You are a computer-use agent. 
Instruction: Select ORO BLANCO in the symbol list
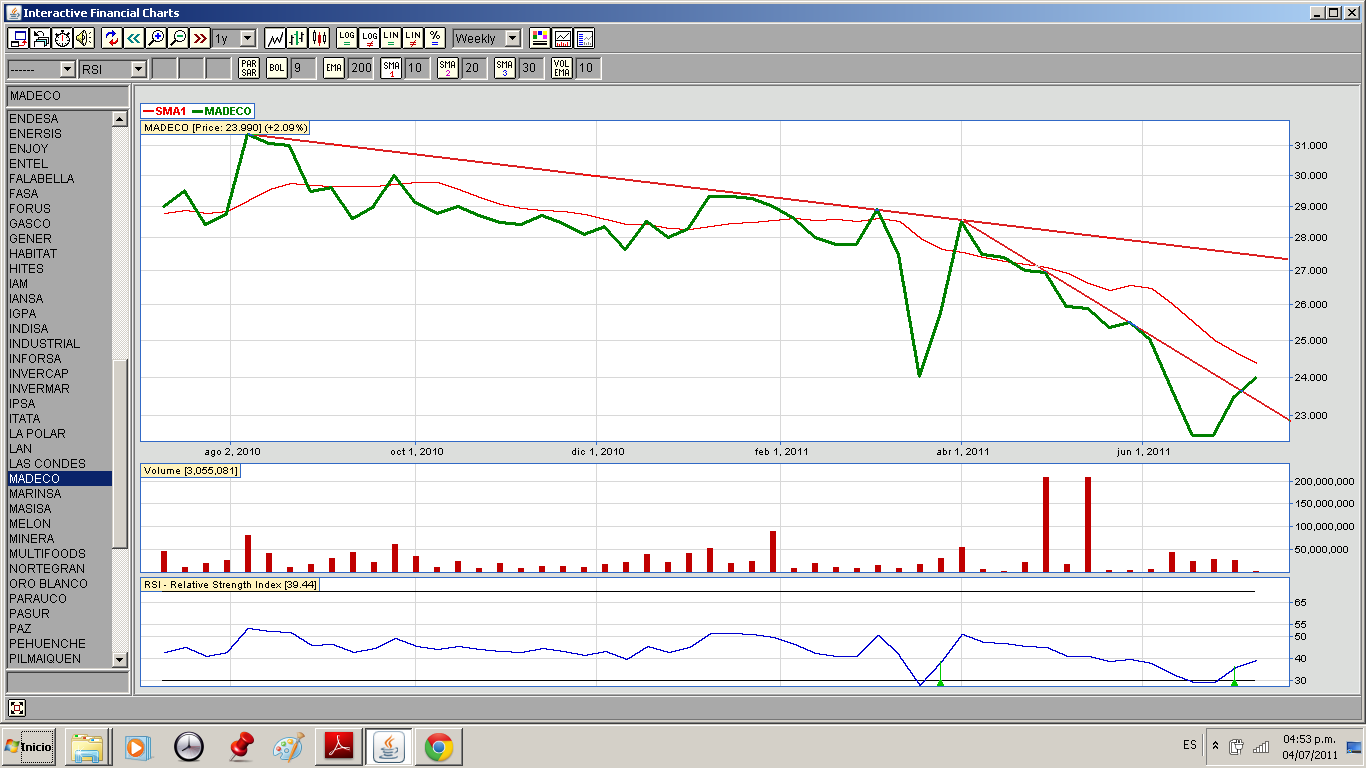(60, 584)
